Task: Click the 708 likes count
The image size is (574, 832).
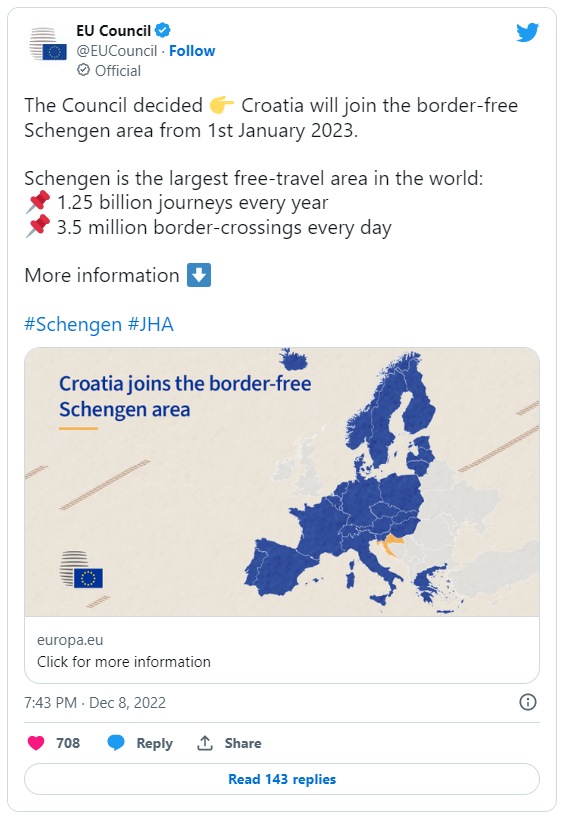Action: [68, 743]
